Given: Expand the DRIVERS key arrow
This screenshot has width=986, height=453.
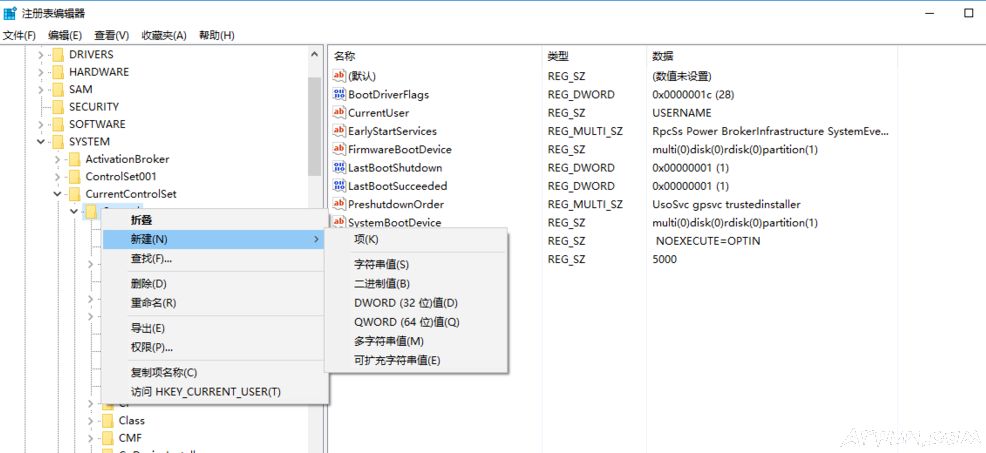Looking at the screenshot, I should pyautogui.click(x=41, y=55).
